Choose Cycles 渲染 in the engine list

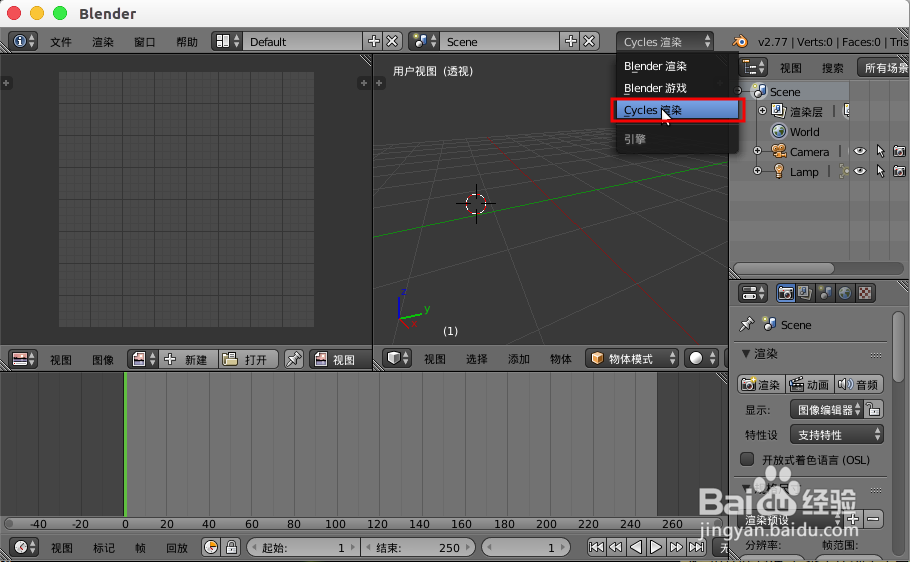[x=677, y=110]
